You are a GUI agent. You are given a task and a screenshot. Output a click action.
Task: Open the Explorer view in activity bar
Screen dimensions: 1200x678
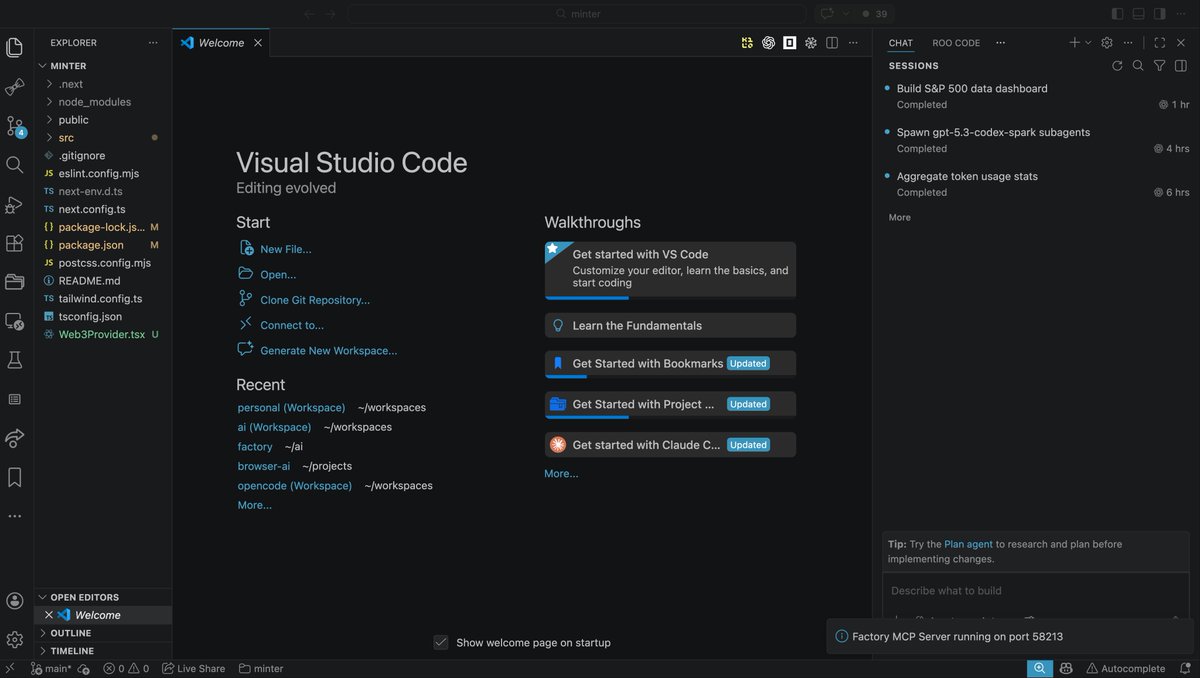click(15, 47)
